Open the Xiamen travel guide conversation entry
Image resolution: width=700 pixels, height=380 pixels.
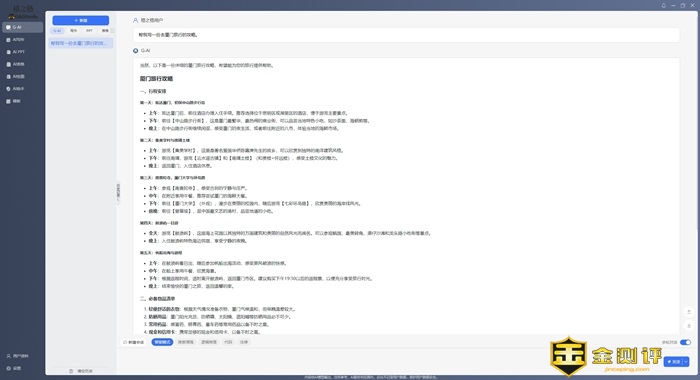81,43
